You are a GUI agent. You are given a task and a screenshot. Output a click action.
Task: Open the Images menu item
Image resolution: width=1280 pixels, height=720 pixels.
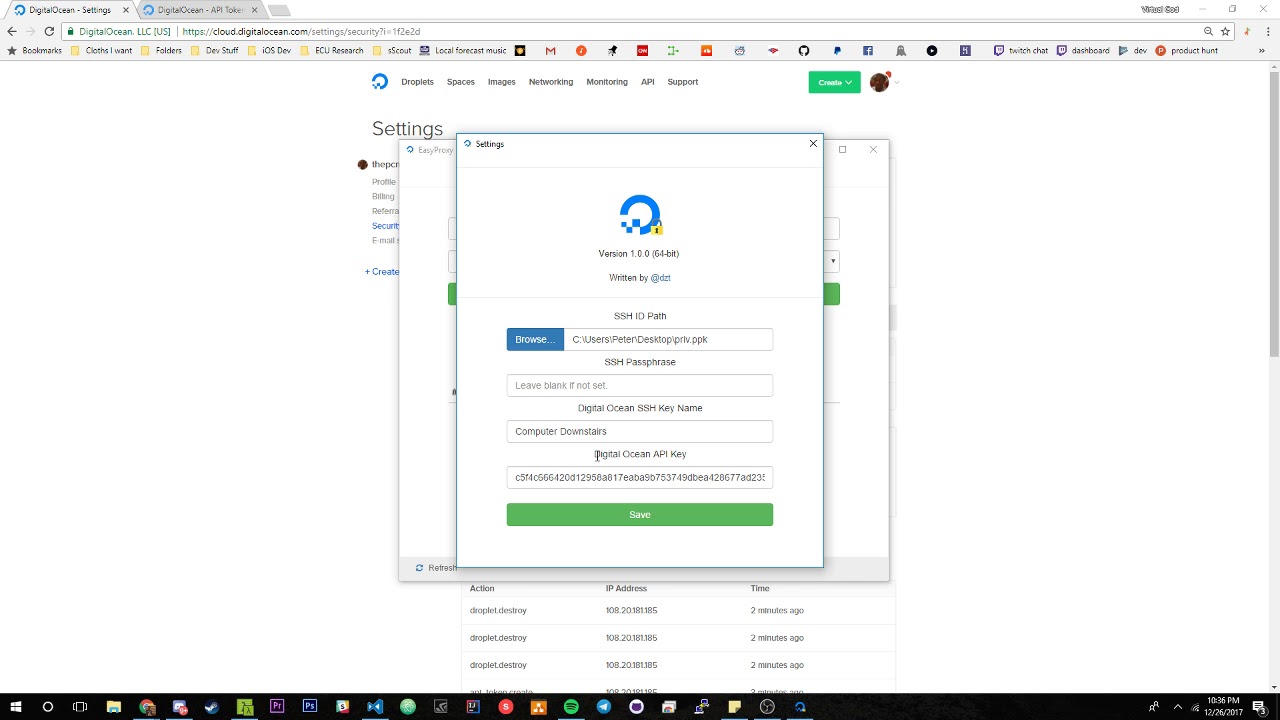pyautogui.click(x=502, y=82)
